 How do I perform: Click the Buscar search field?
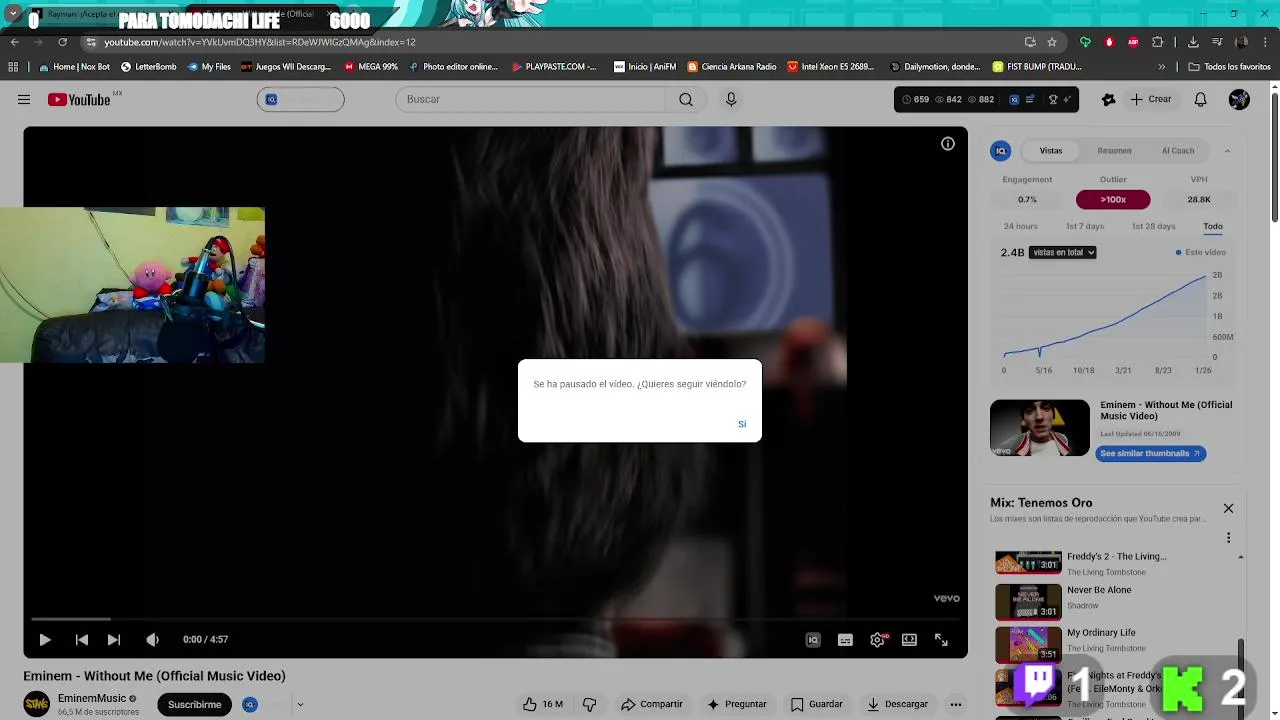pos(530,99)
